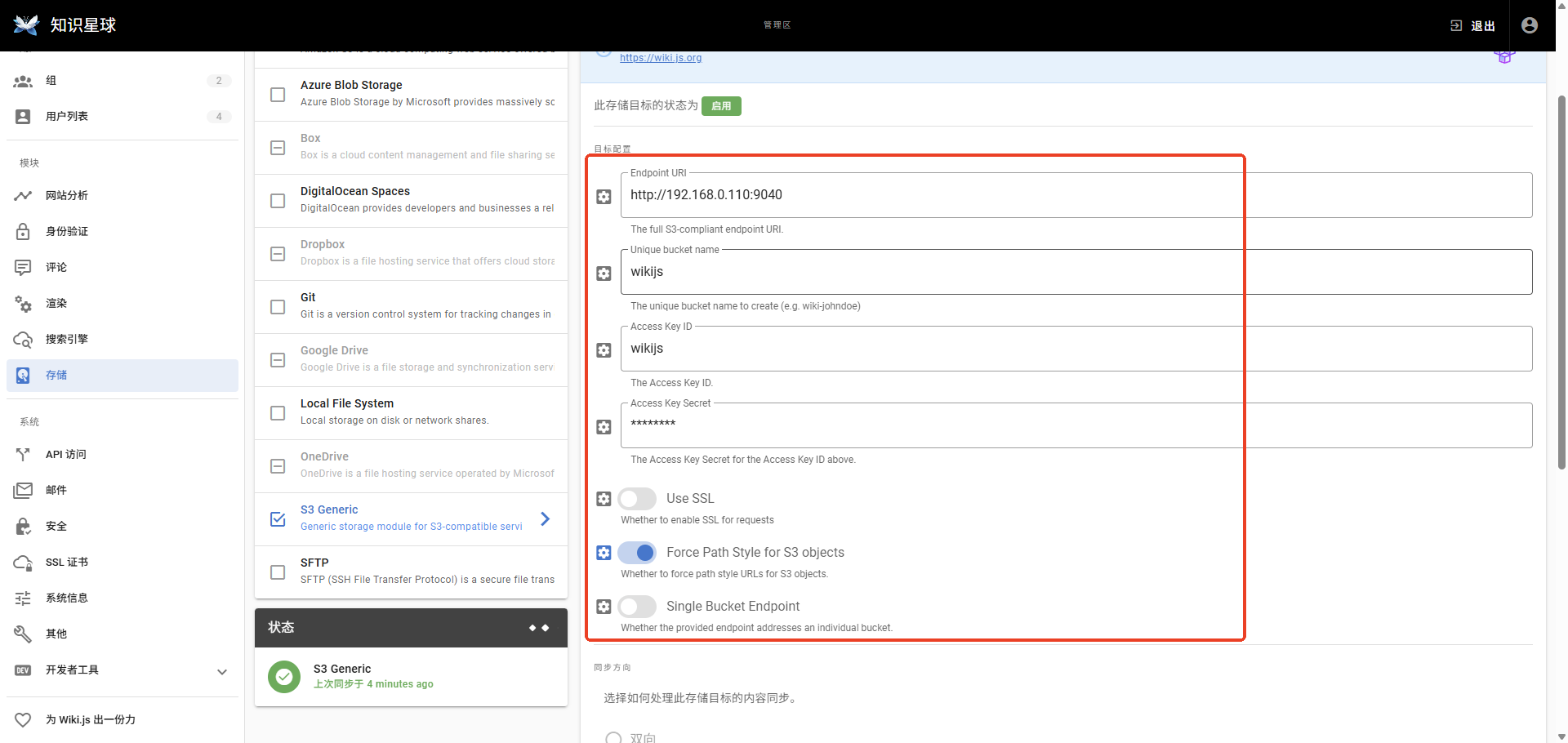Select the SFTP storage entry
Image resolution: width=1568 pixels, height=743 pixels.
[411, 572]
